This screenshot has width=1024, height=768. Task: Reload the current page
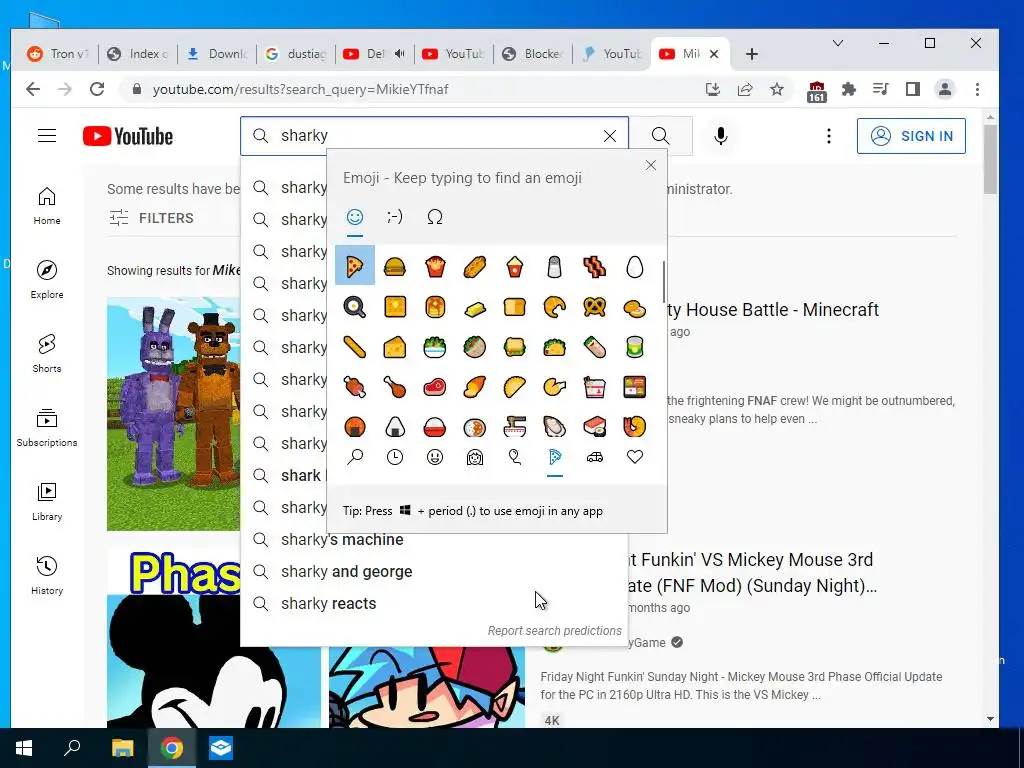pyautogui.click(x=97, y=89)
